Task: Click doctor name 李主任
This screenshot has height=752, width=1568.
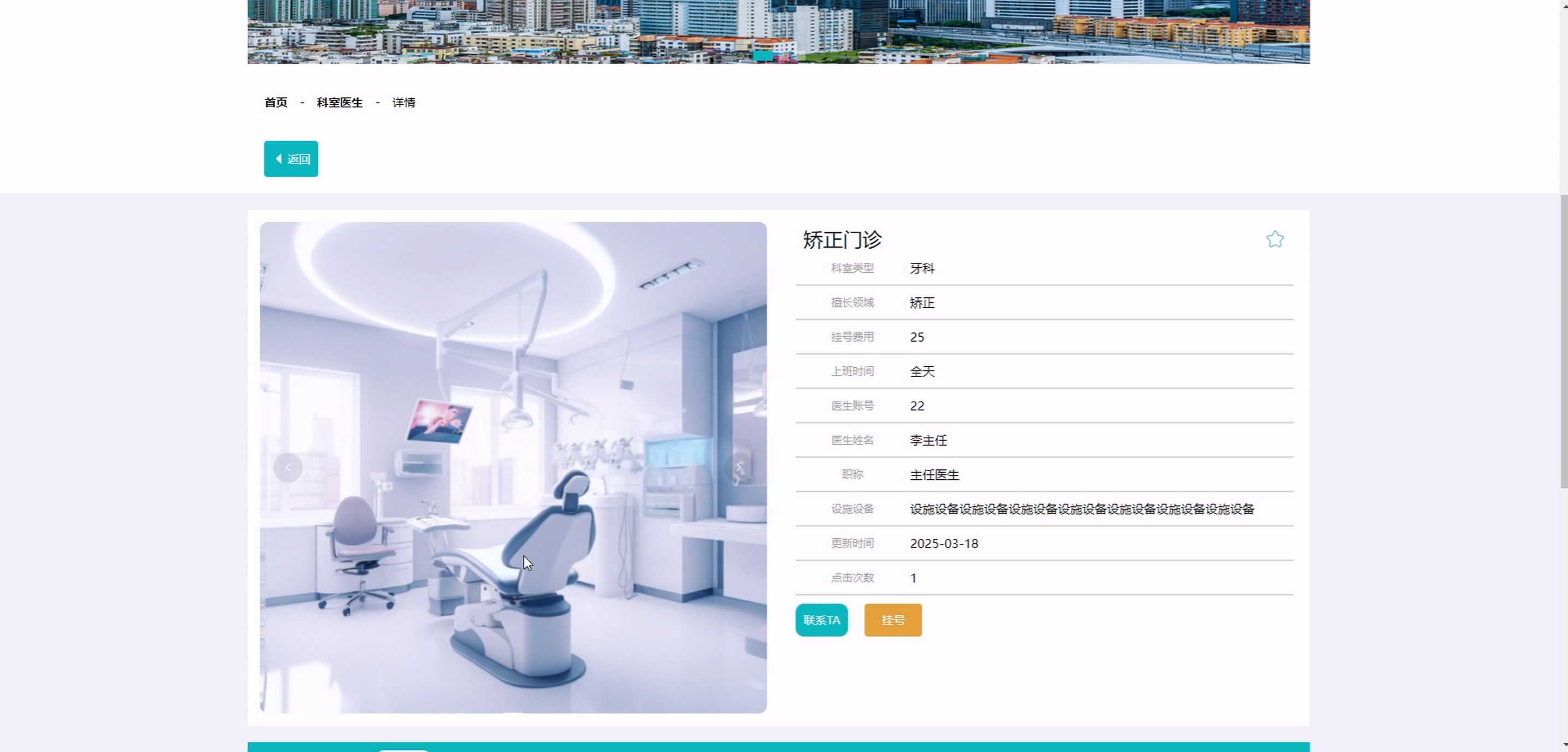Action: pos(928,440)
